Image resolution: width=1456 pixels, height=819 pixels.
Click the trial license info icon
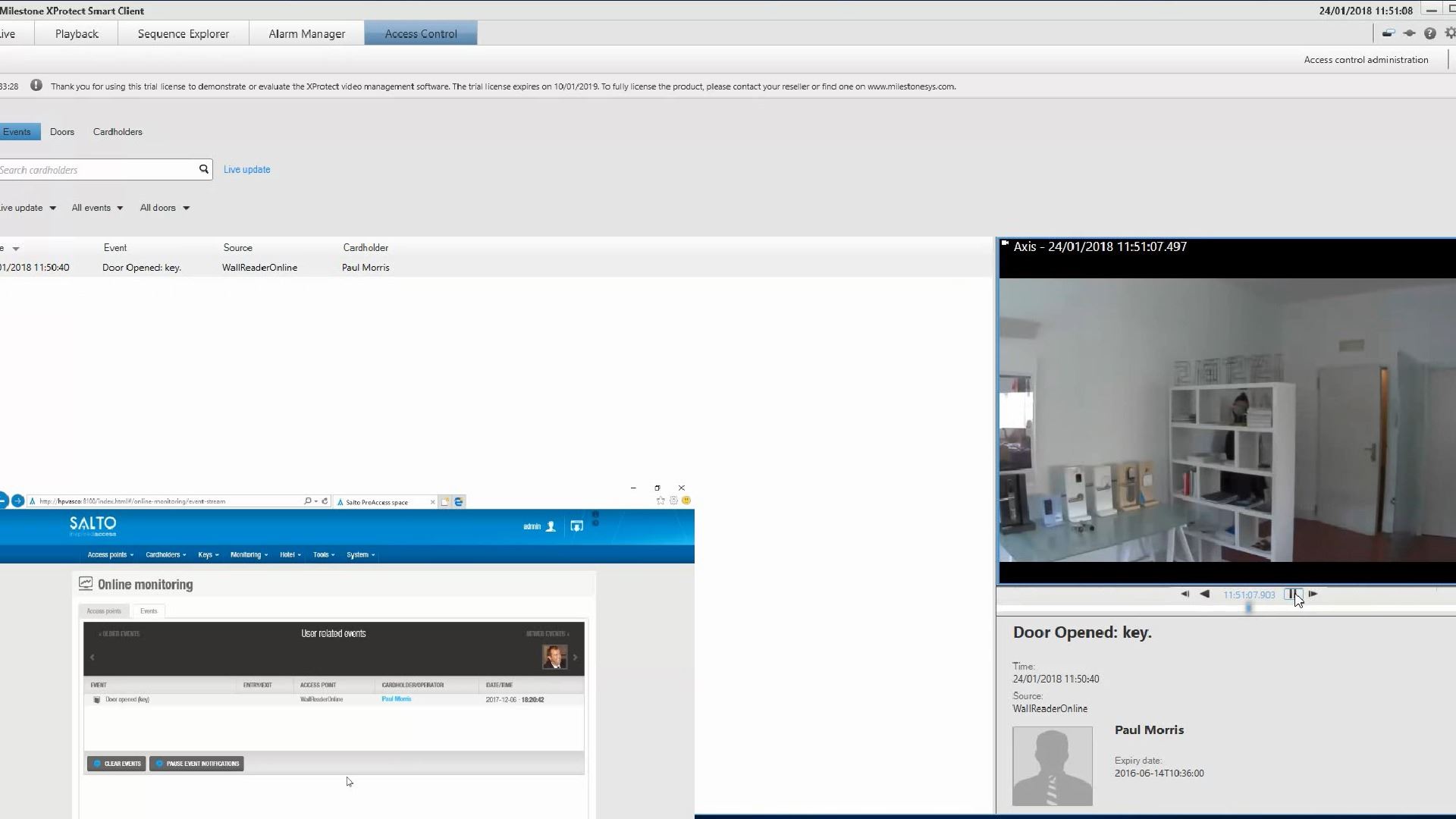pyautogui.click(x=36, y=86)
